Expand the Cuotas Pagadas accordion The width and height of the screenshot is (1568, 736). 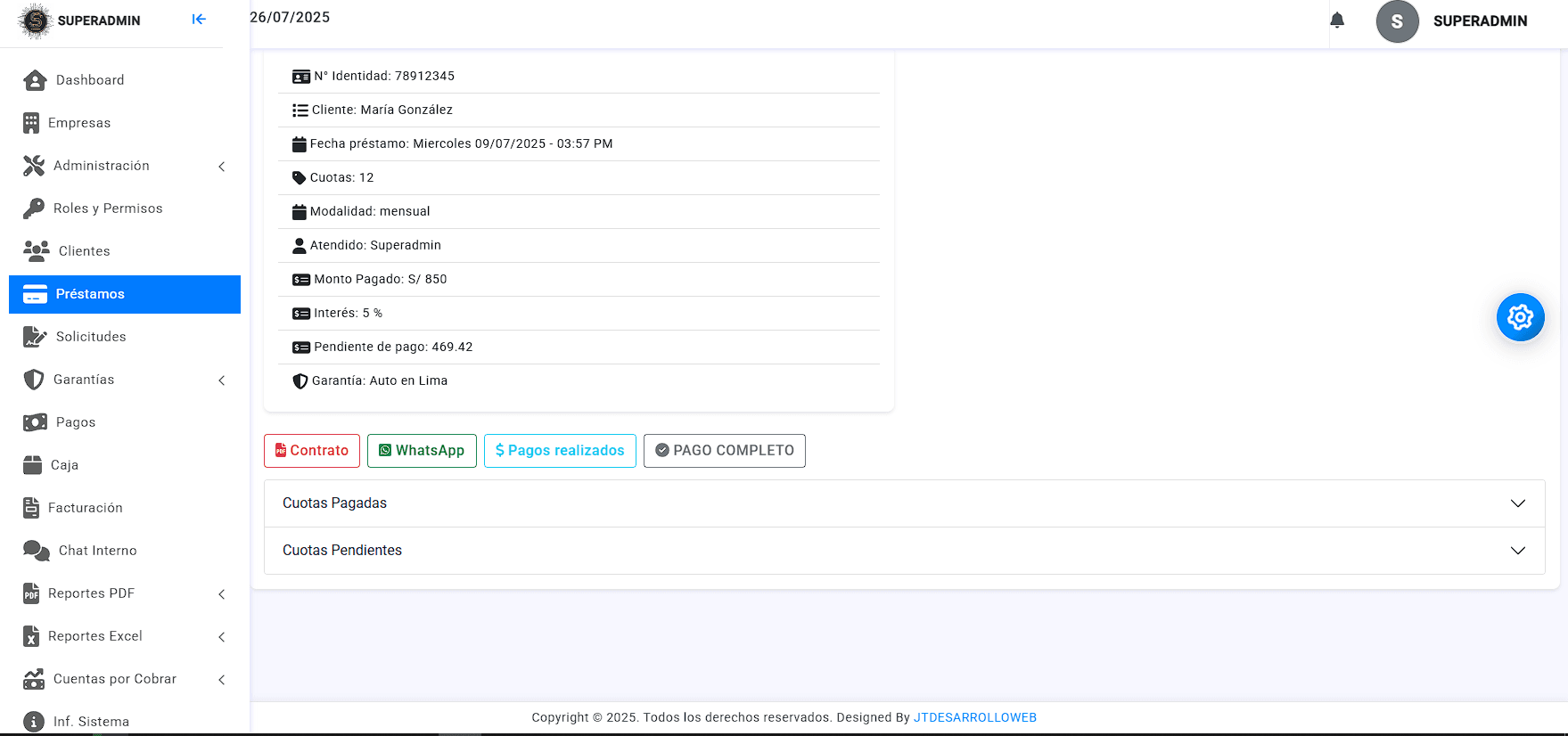click(x=904, y=503)
